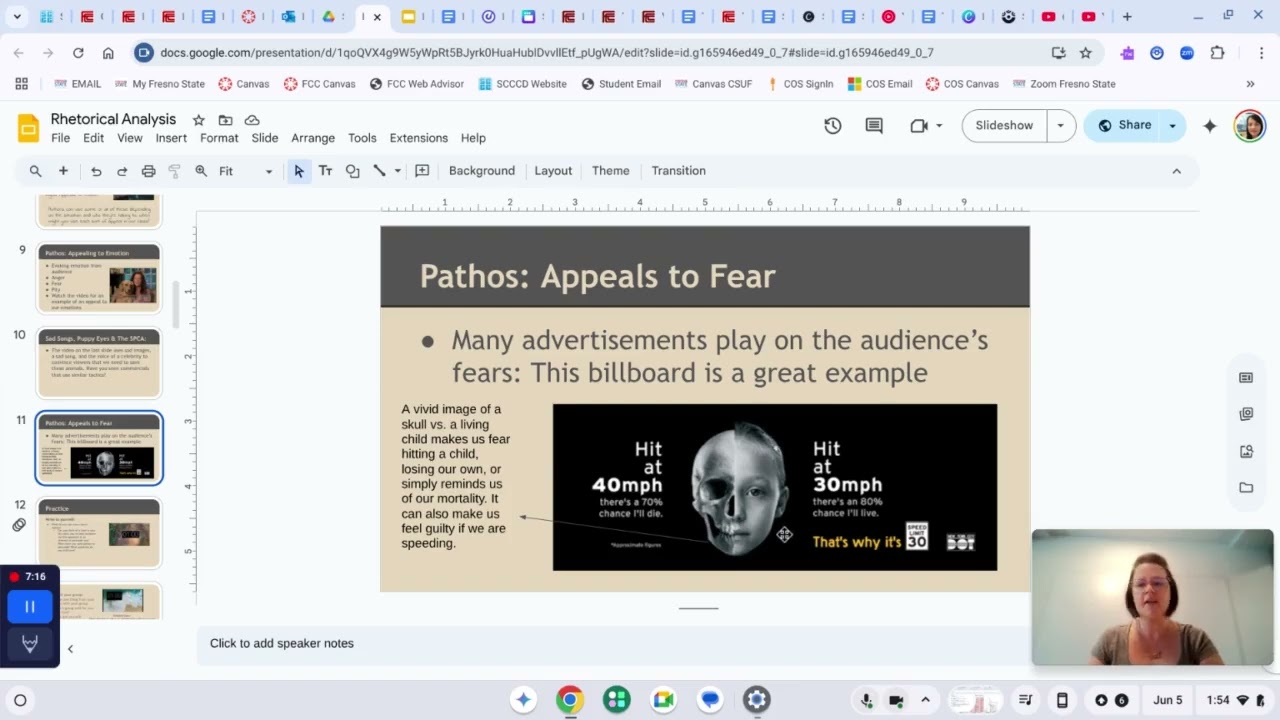Hide the menus with collapse chevron
Viewport: 1280px width, 720px height.
click(x=1176, y=171)
